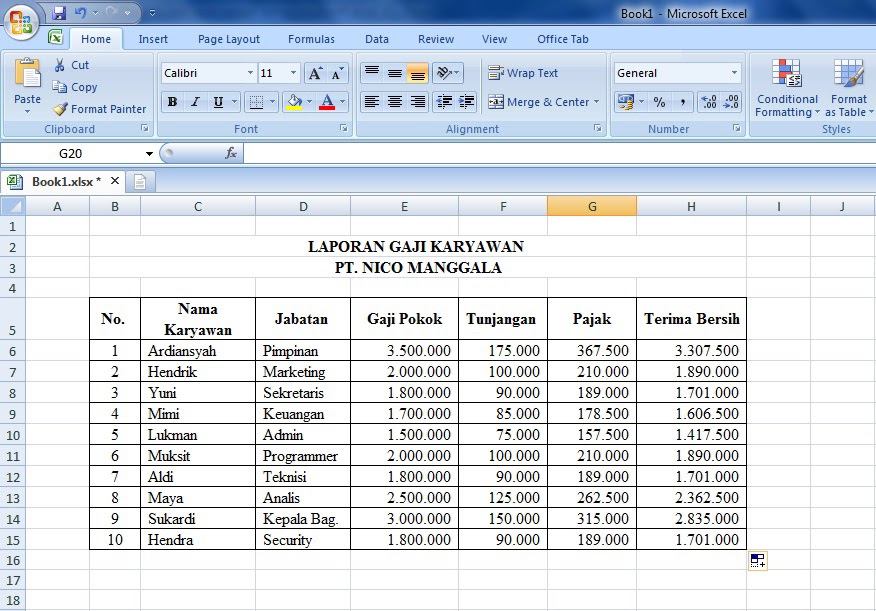
Task: Click the Orientation text rotation icon
Action: [x=444, y=73]
